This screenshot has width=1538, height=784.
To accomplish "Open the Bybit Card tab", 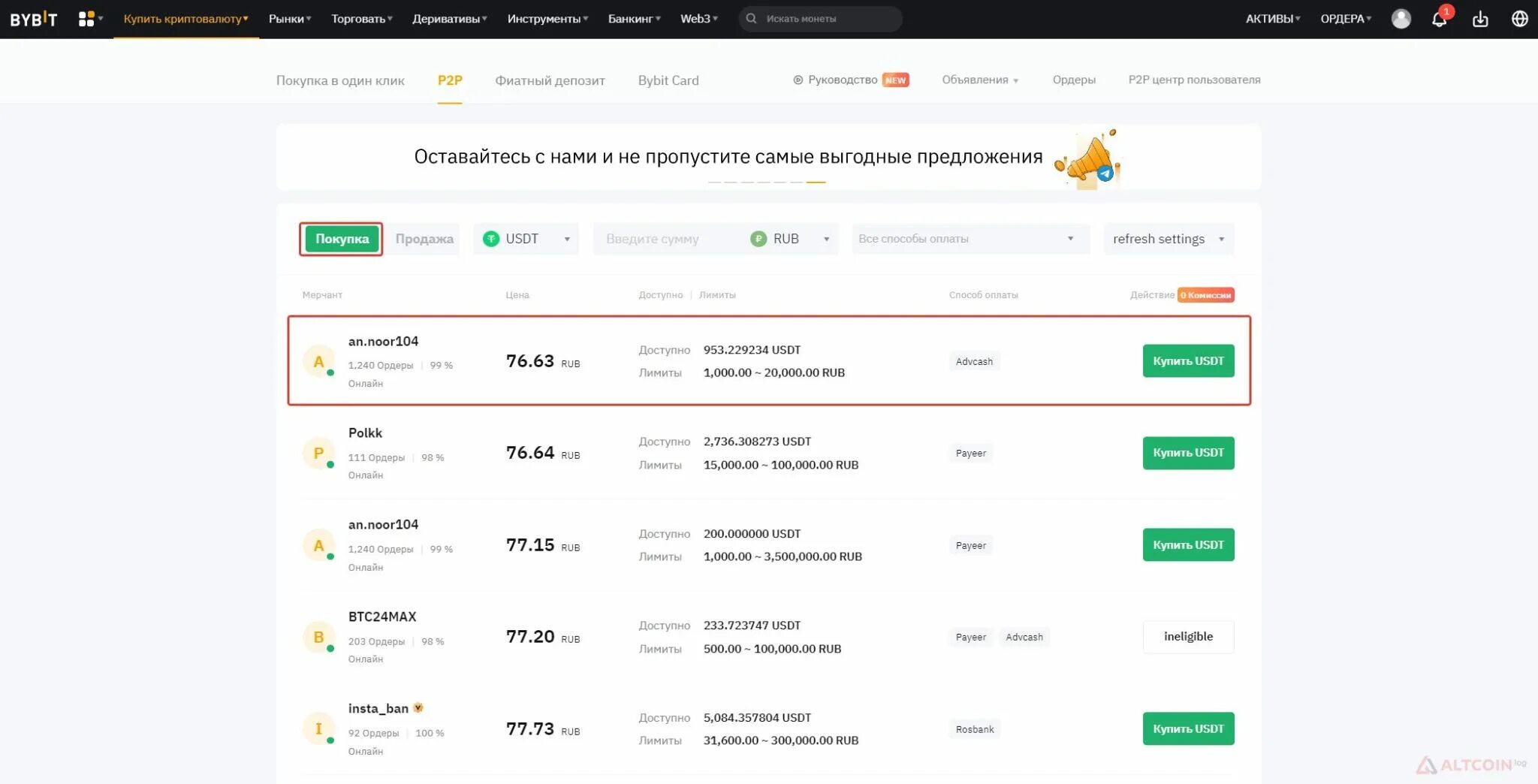I will click(x=668, y=80).
